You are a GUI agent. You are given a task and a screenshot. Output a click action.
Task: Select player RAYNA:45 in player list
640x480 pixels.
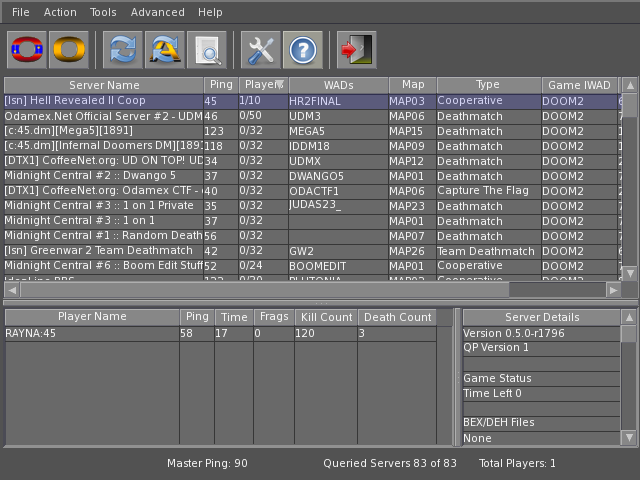pos(90,333)
